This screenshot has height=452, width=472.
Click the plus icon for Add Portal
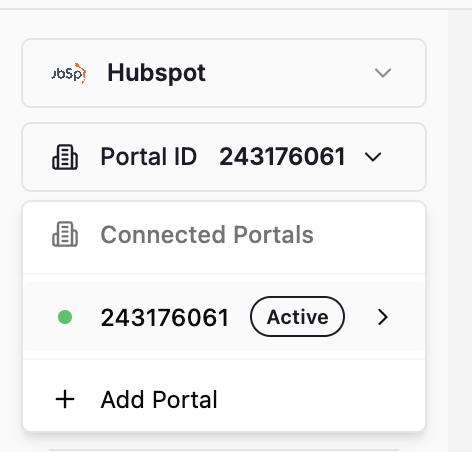point(65,399)
